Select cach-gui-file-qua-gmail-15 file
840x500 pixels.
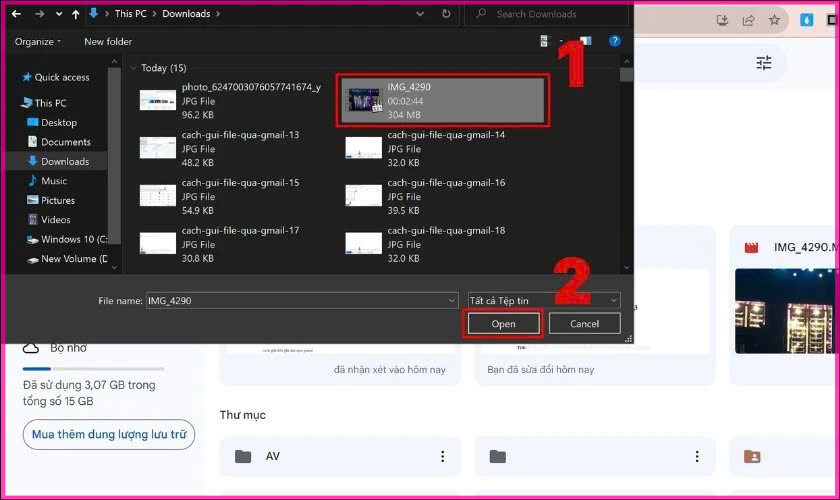220,197
